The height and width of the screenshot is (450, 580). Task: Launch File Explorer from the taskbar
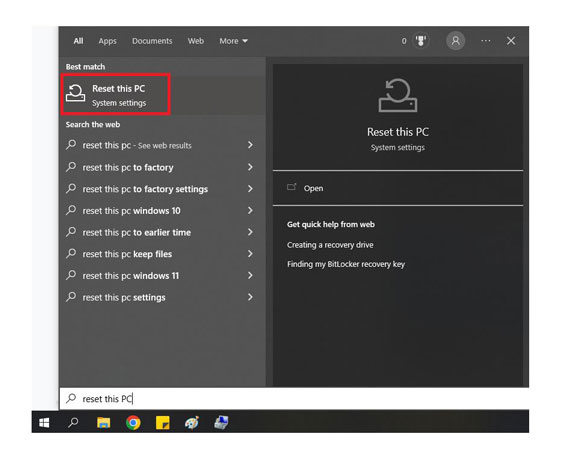click(x=104, y=422)
